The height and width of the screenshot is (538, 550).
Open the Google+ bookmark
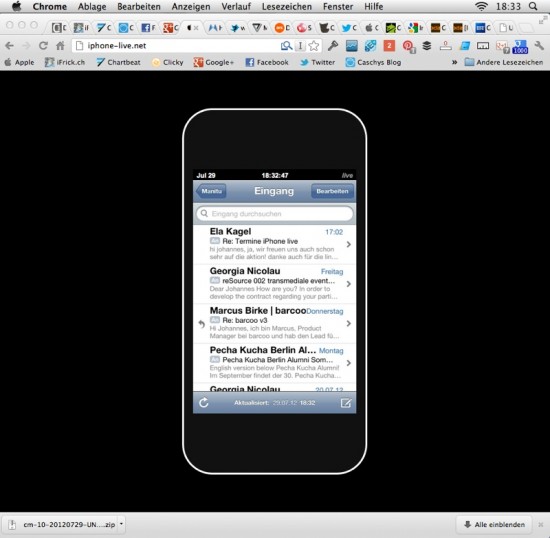click(x=214, y=62)
